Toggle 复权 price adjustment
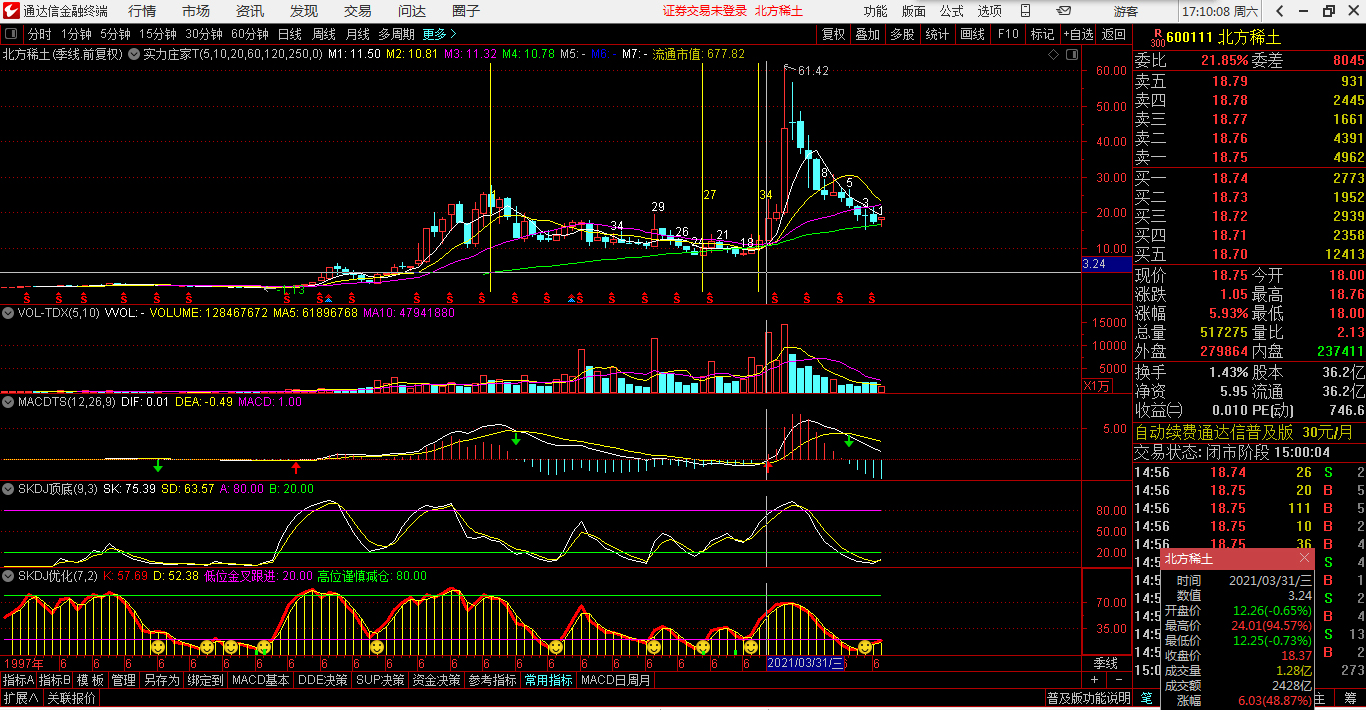The height and width of the screenshot is (710, 1366). tap(833, 34)
